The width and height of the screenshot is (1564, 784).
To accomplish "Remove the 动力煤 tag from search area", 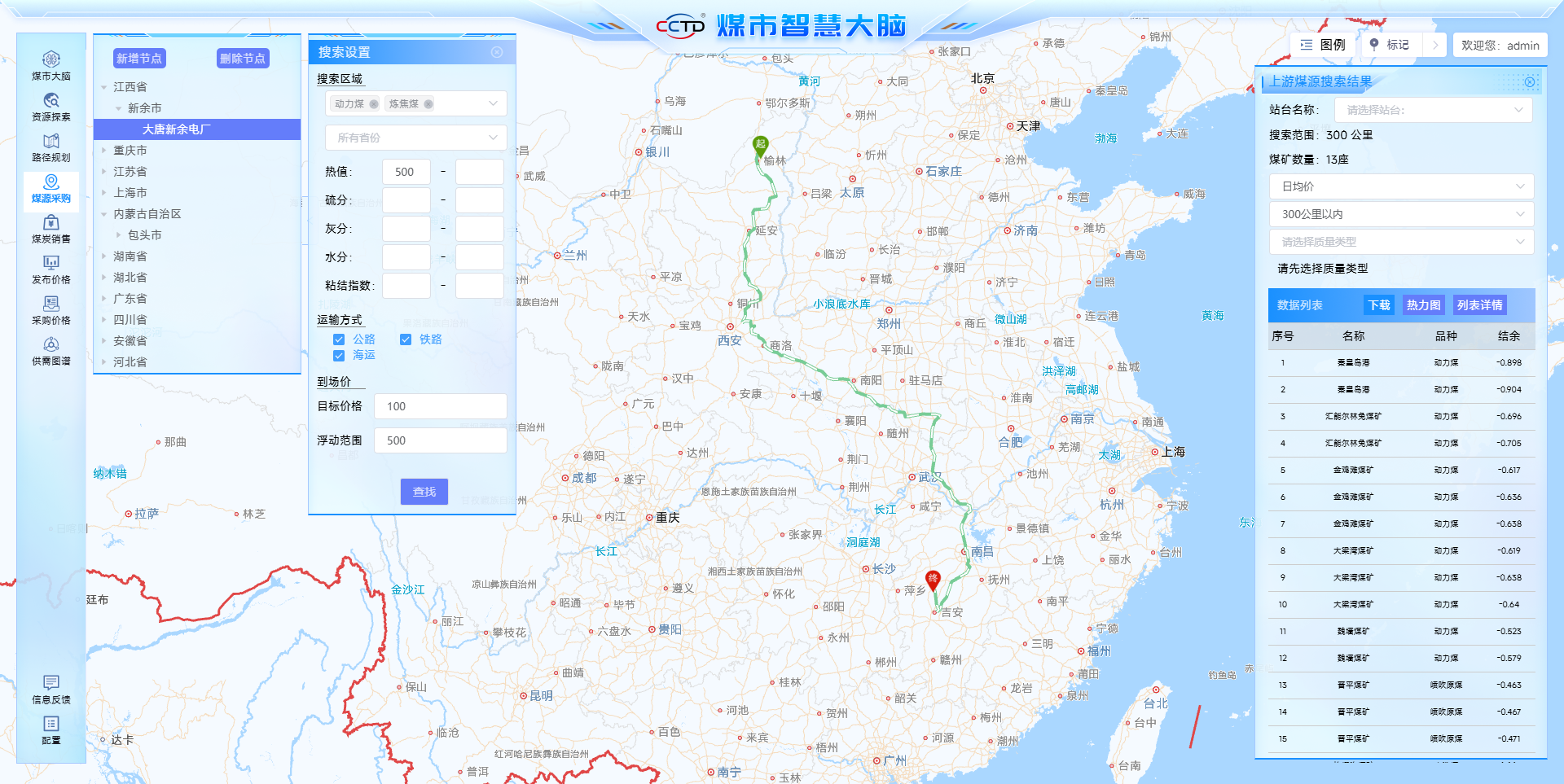I will coord(374,104).
